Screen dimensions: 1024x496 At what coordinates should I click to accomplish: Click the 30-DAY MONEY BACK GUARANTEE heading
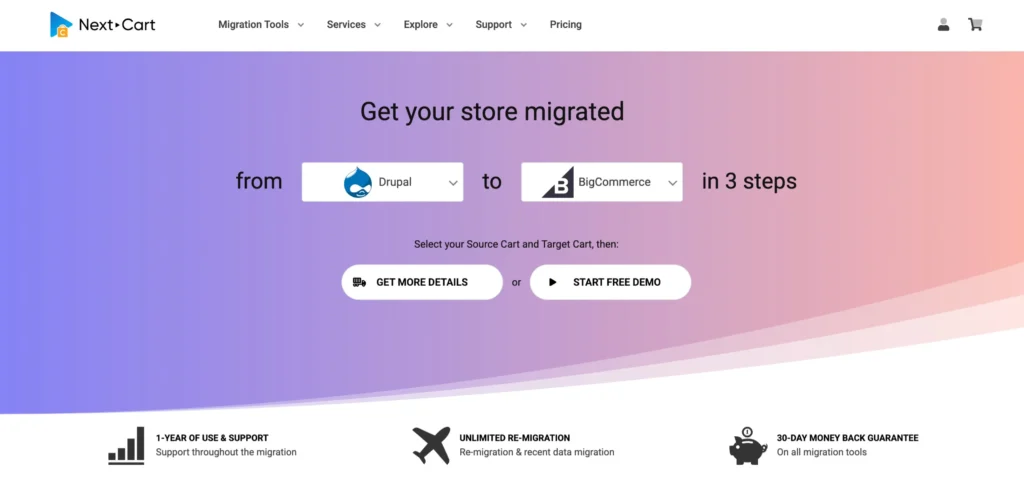[848, 438]
